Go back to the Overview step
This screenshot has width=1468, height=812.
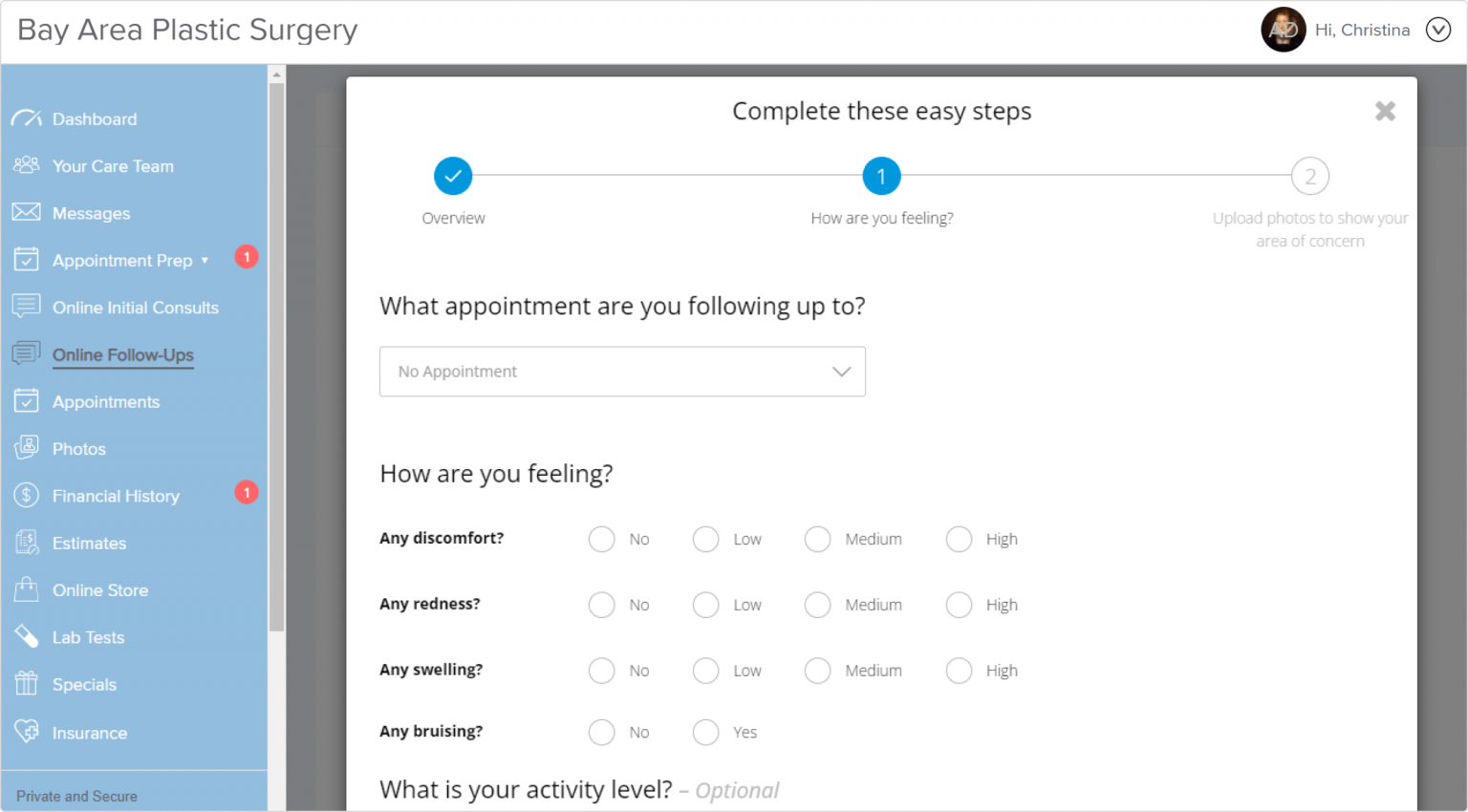coord(453,177)
